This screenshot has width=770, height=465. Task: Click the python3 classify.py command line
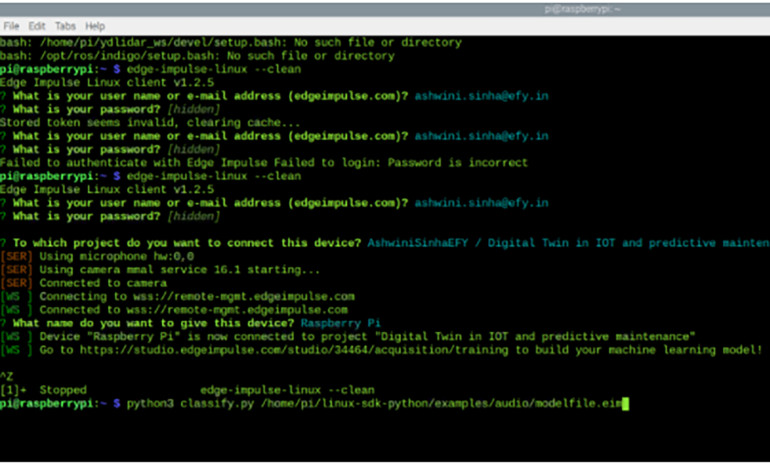314,404
